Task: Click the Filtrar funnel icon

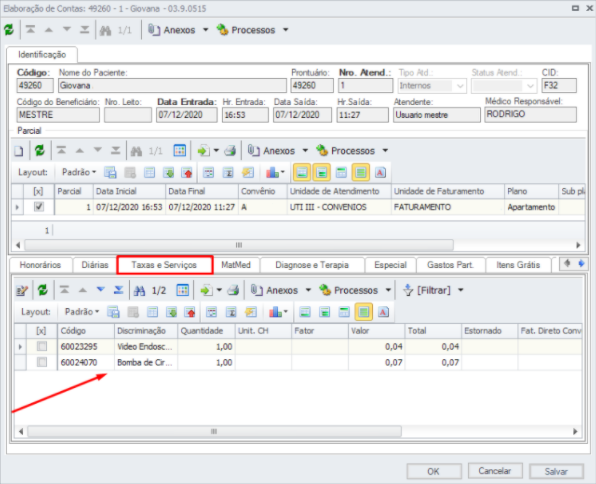Action: coord(408,290)
